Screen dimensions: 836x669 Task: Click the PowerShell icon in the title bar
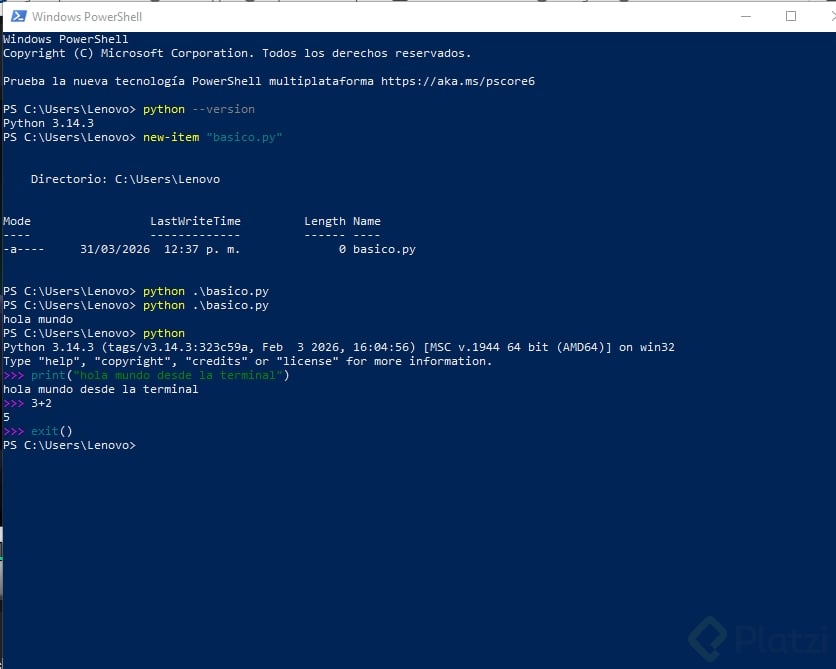[19, 17]
